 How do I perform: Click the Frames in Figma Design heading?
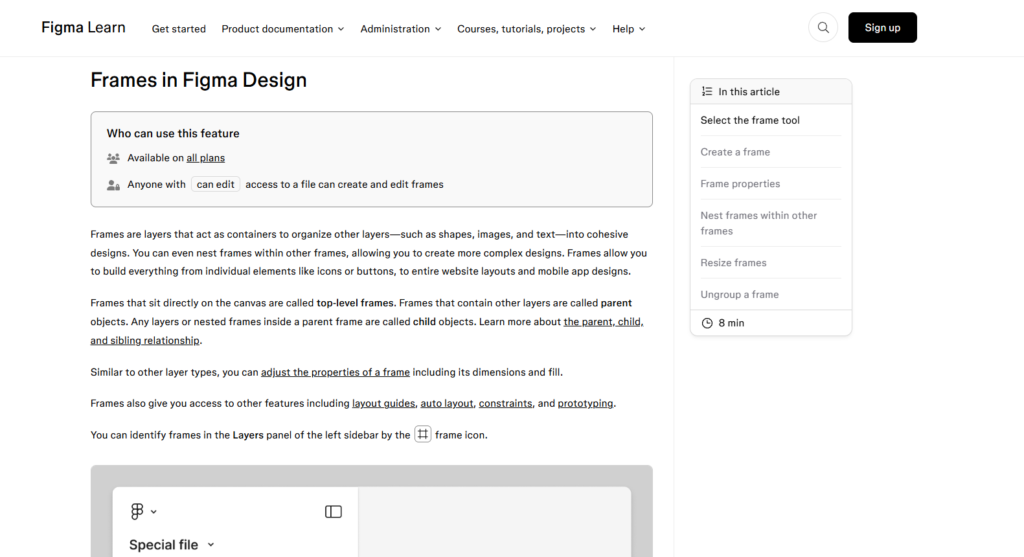tap(199, 80)
